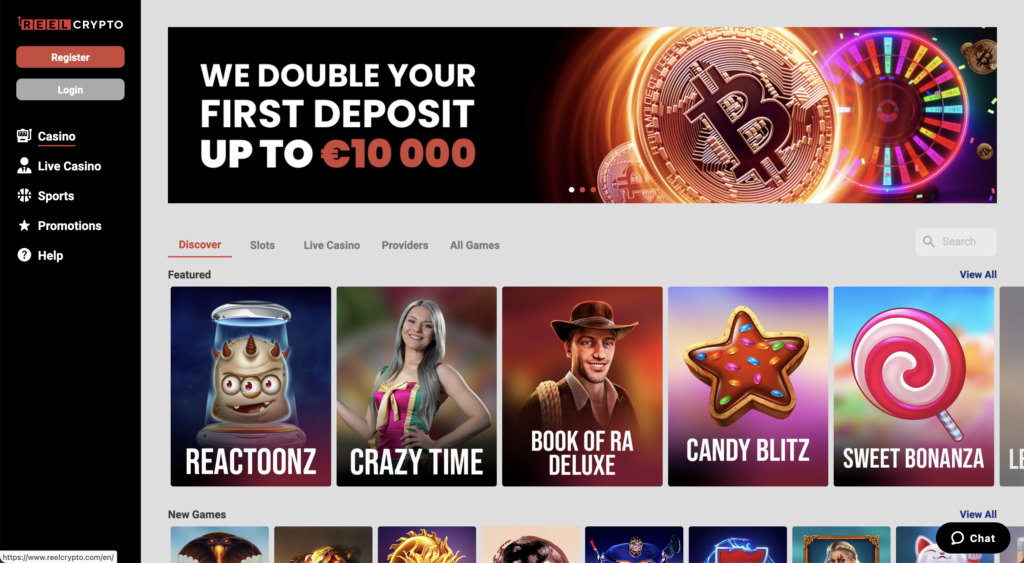Viewport: 1024px width, 563px height.
Task: Click the Reel Crypto logo
Action: pos(71,24)
